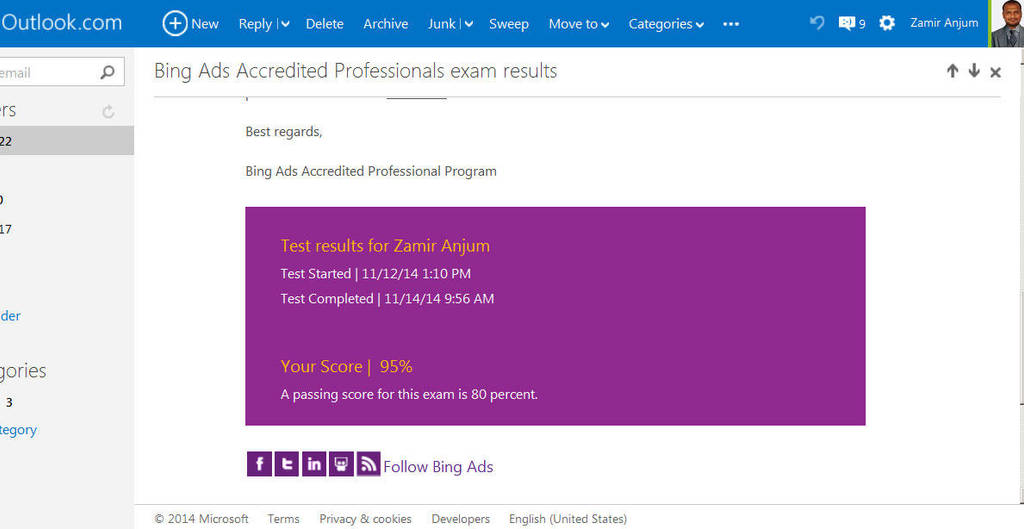This screenshot has height=529, width=1024.
Task: Expand the Junk dropdown arrow
Action: [x=468, y=24]
